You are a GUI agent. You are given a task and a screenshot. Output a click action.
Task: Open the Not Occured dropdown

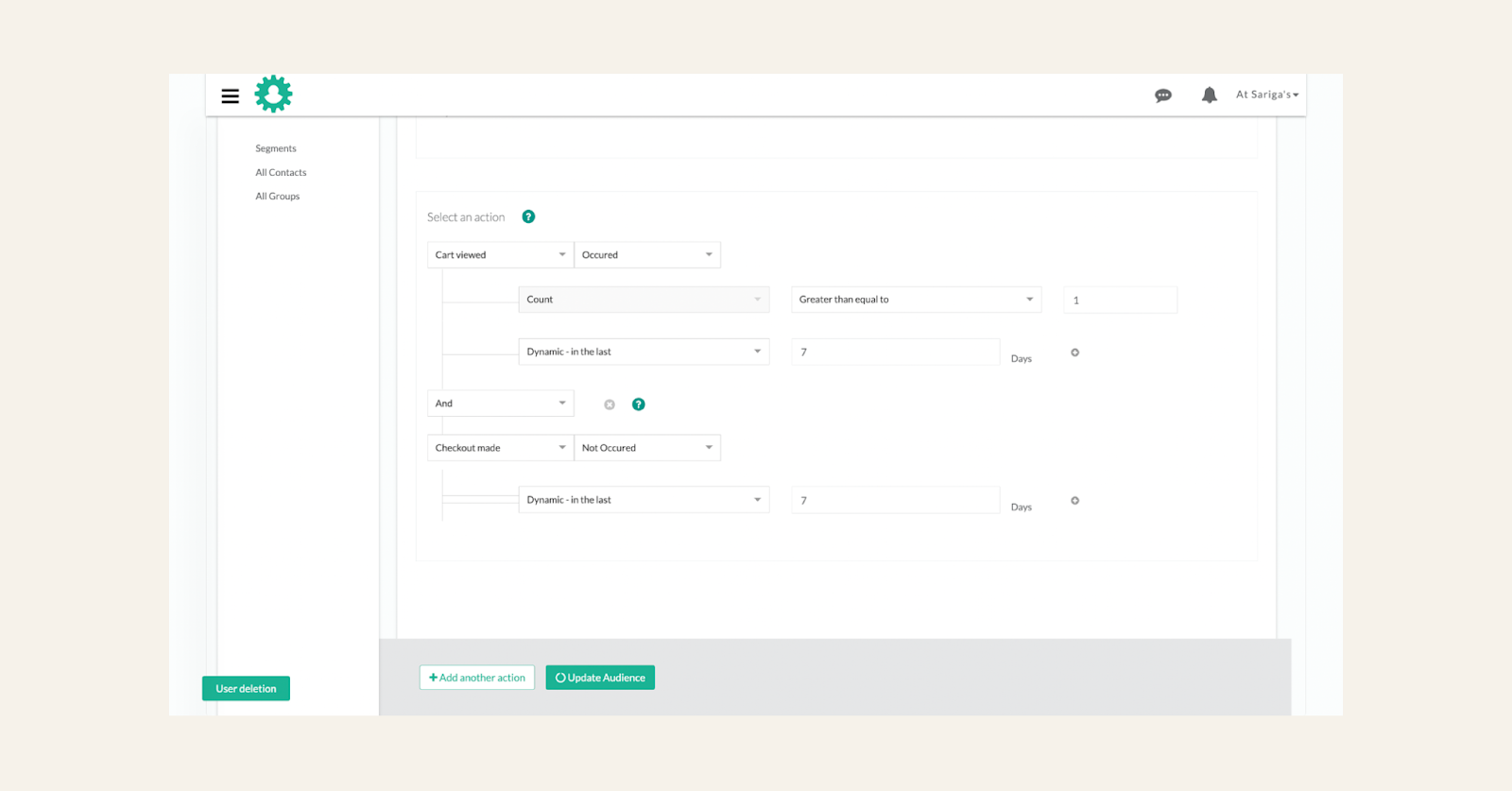[x=647, y=448]
